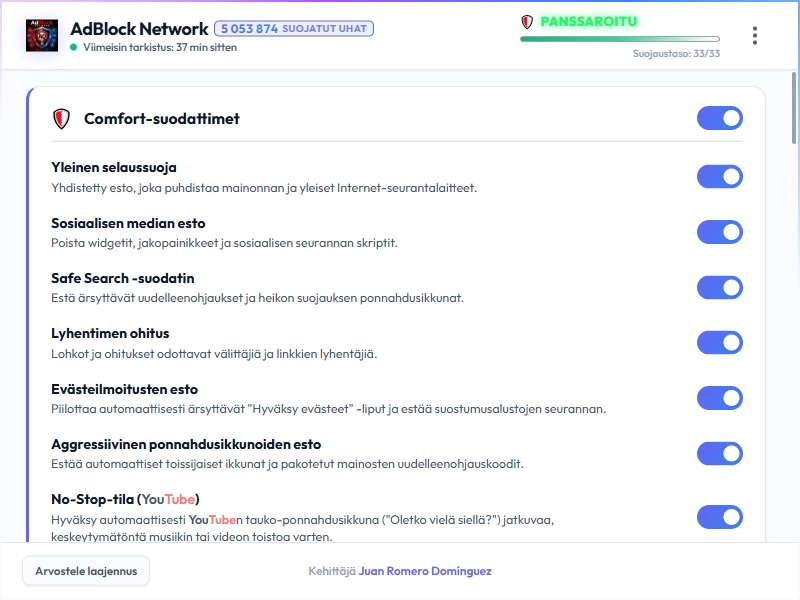800x600 pixels.
Task: Click the AdBlock Network title text
Action: tap(139, 29)
